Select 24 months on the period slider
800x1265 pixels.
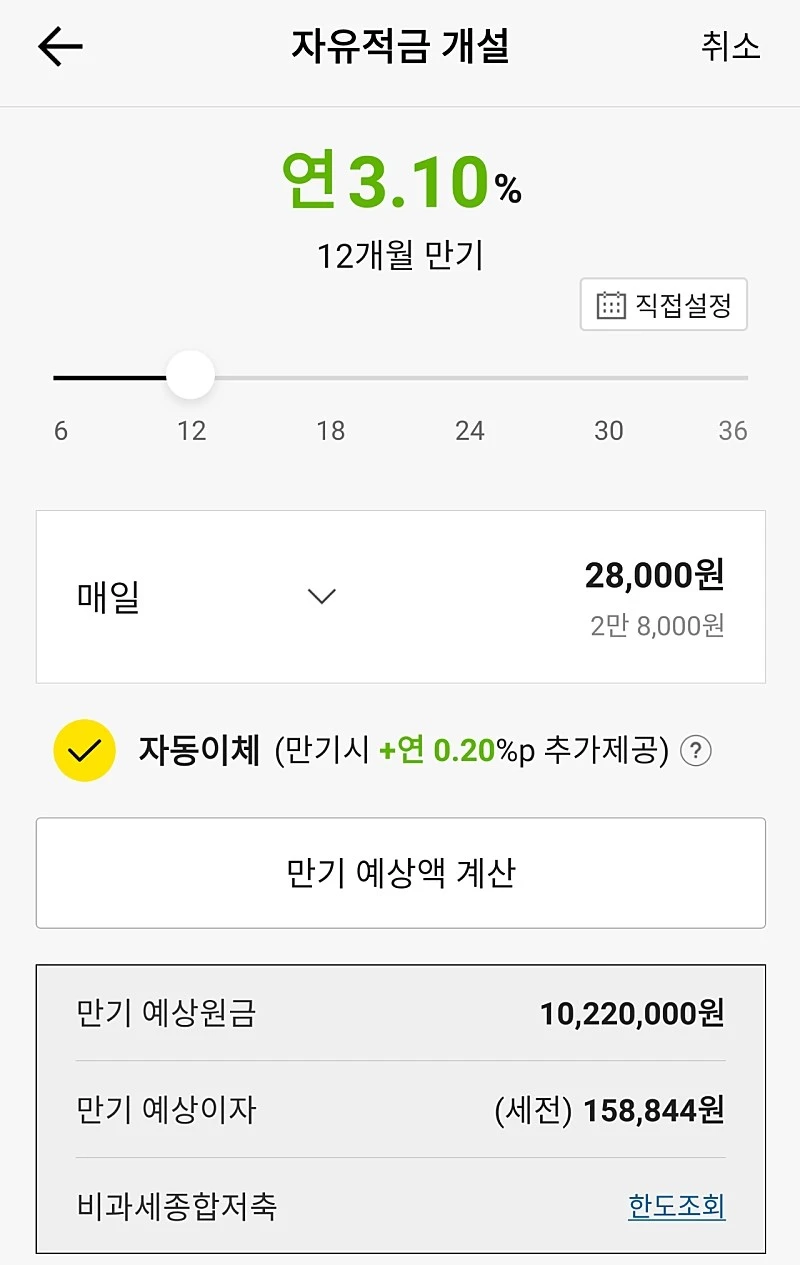[470, 431]
